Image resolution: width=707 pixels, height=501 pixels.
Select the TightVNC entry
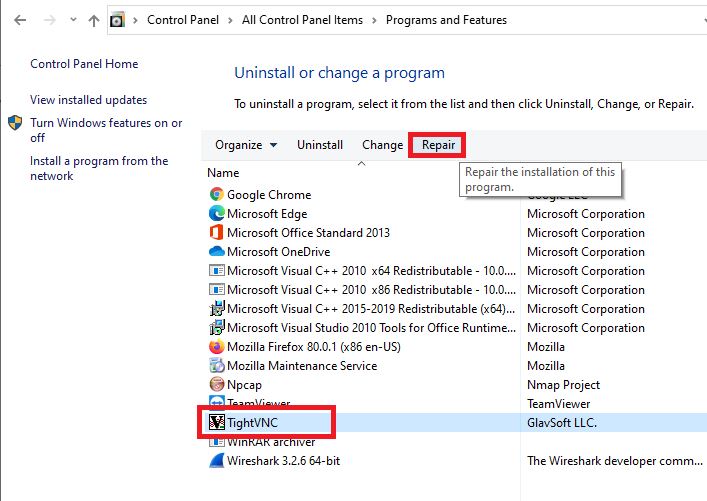252,423
